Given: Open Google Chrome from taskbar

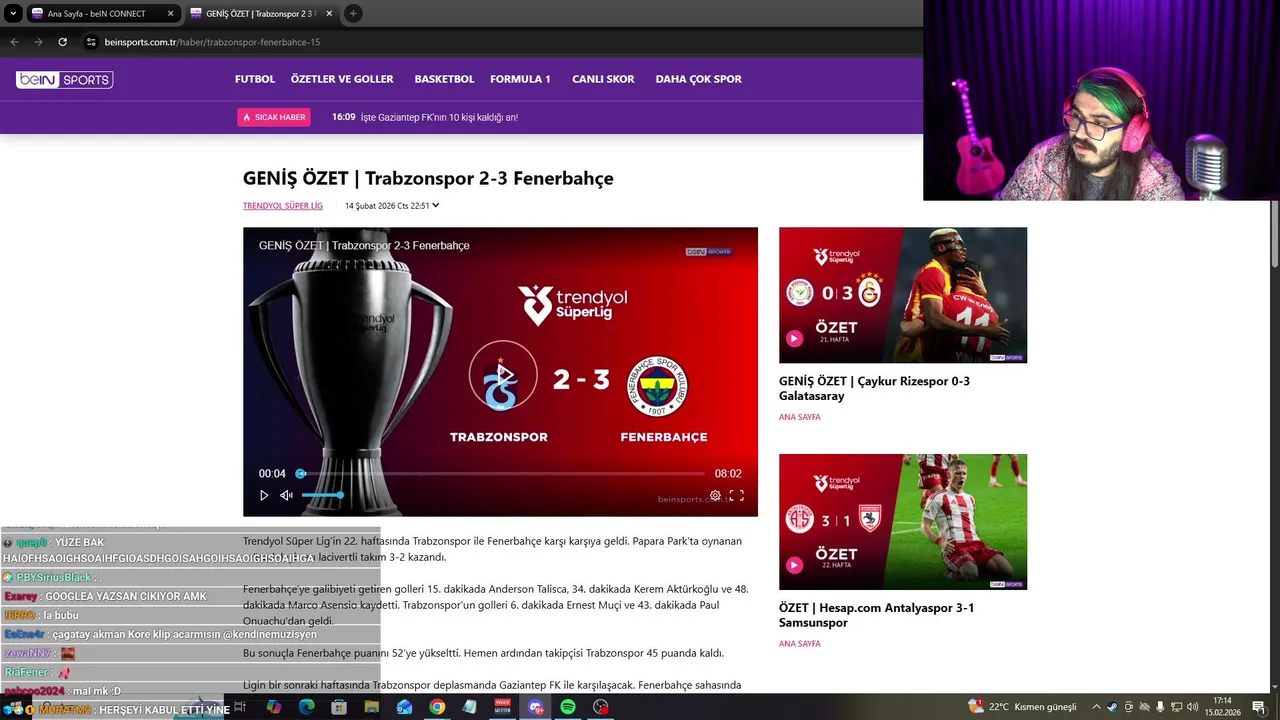Looking at the screenshot, I should (437, 707).
